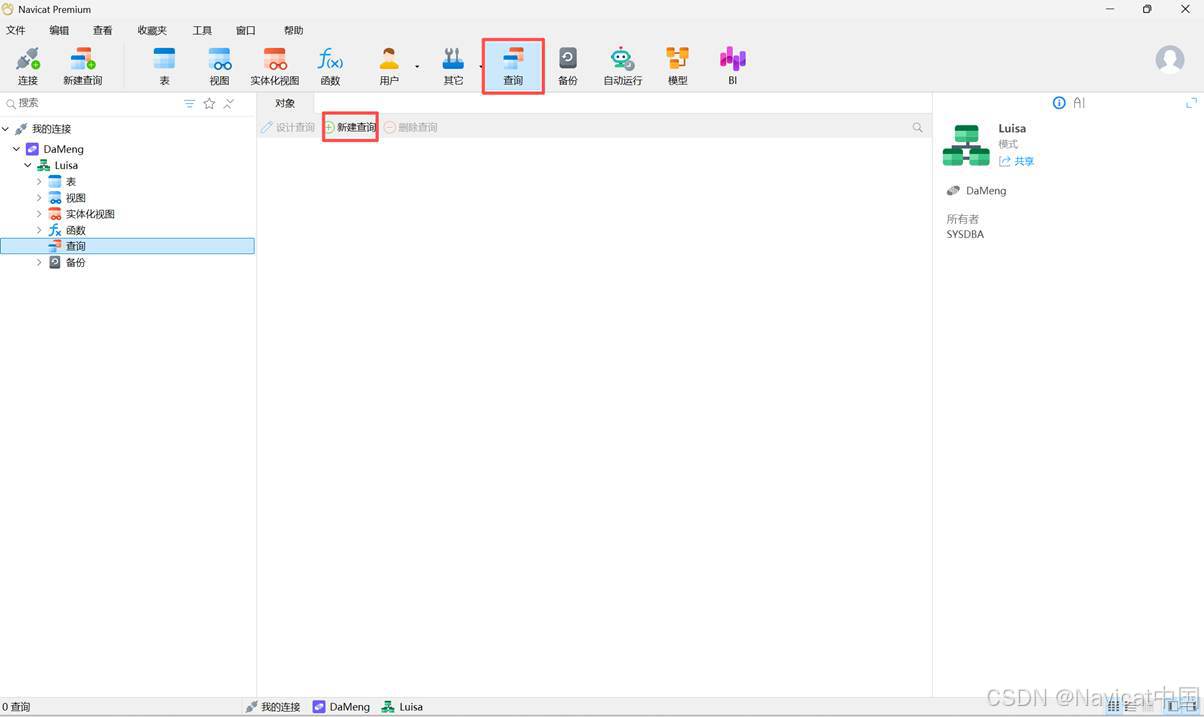Open the 收藏夹 menu

tap(152, 31)
